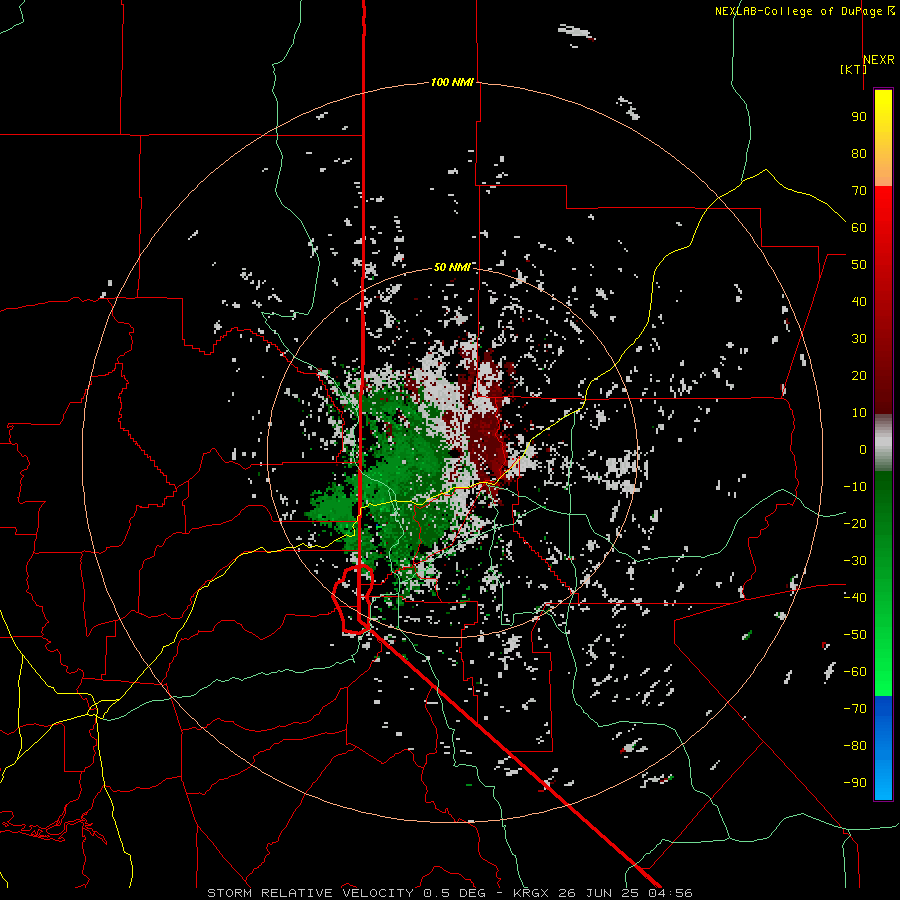This screenshot has height=900, width=900.
Task: Click the positive 70 knot scale value
Action: tap(859, 191)
